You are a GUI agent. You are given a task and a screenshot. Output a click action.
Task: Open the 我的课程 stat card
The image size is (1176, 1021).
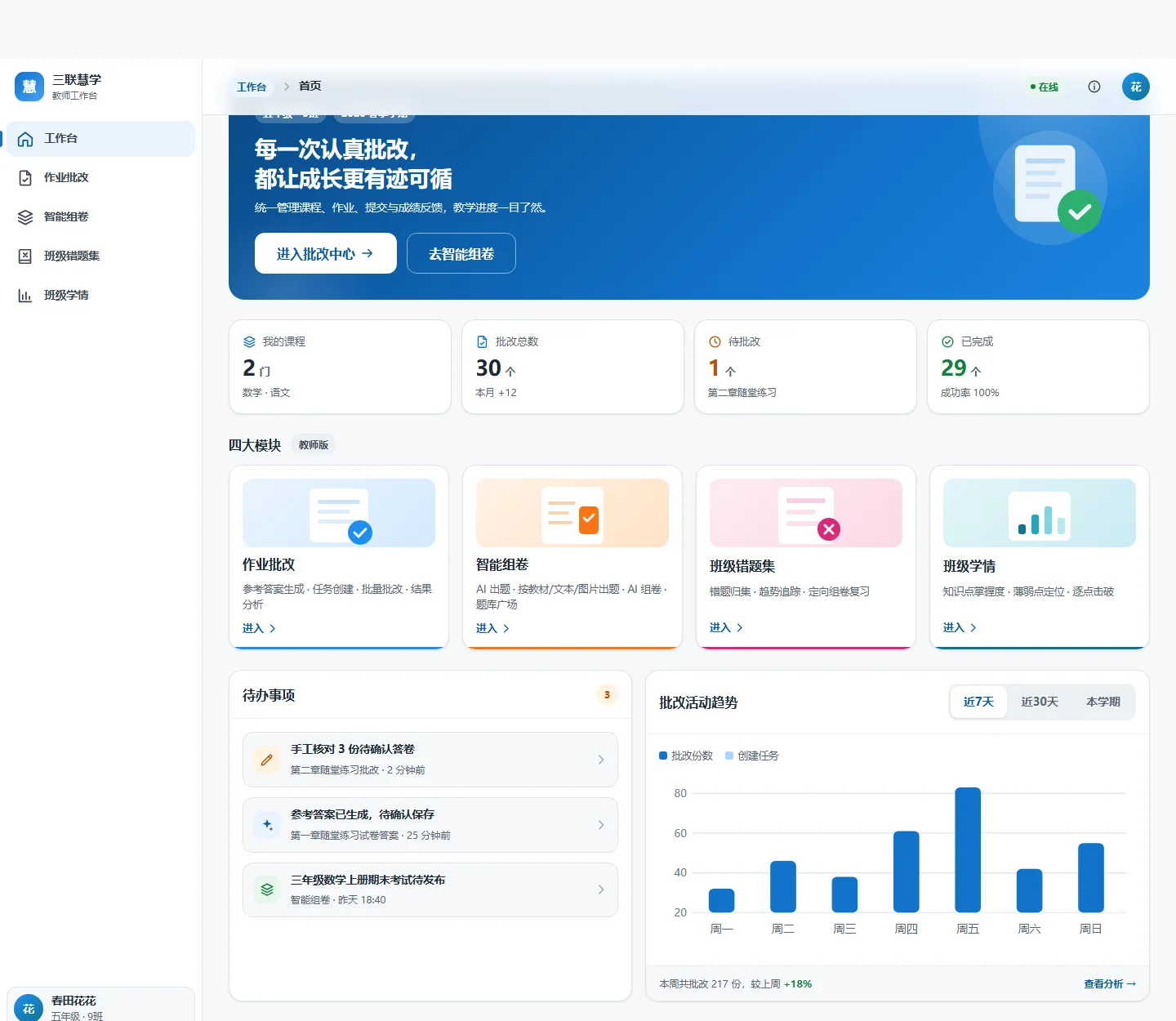(x=340, y=367)
